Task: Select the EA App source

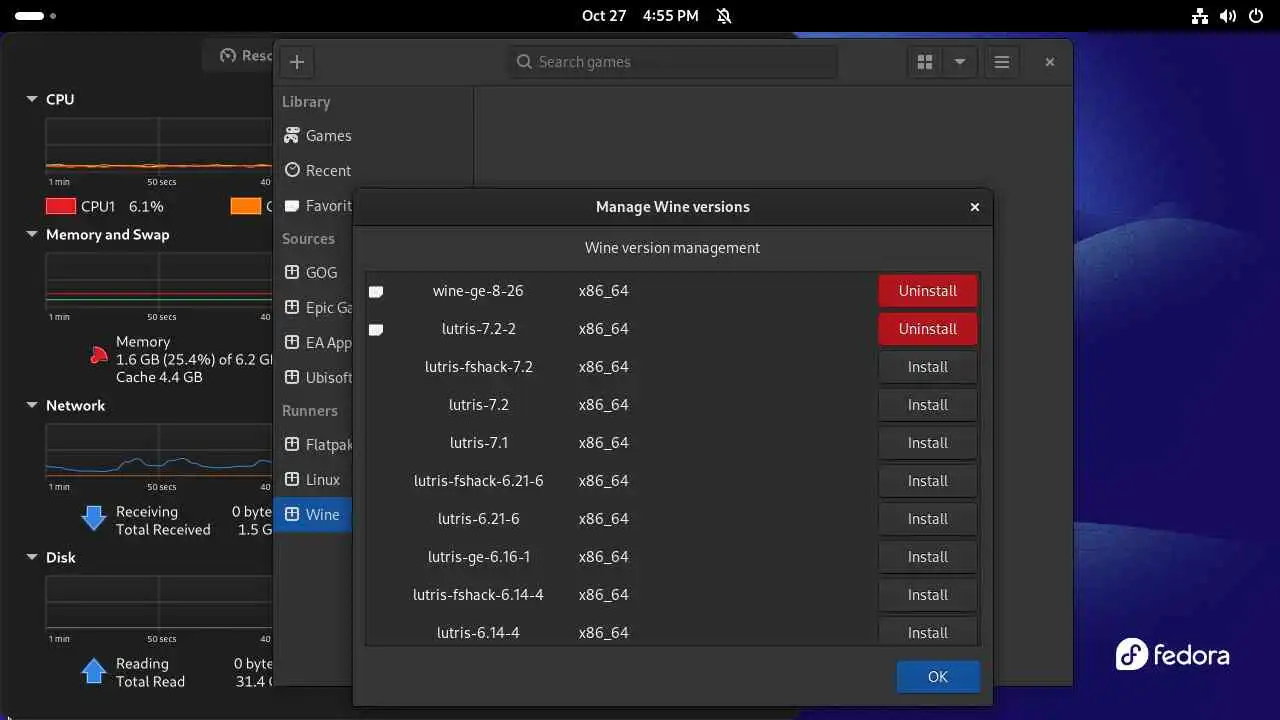Action: pyautogui.click(x=314, y=343)
